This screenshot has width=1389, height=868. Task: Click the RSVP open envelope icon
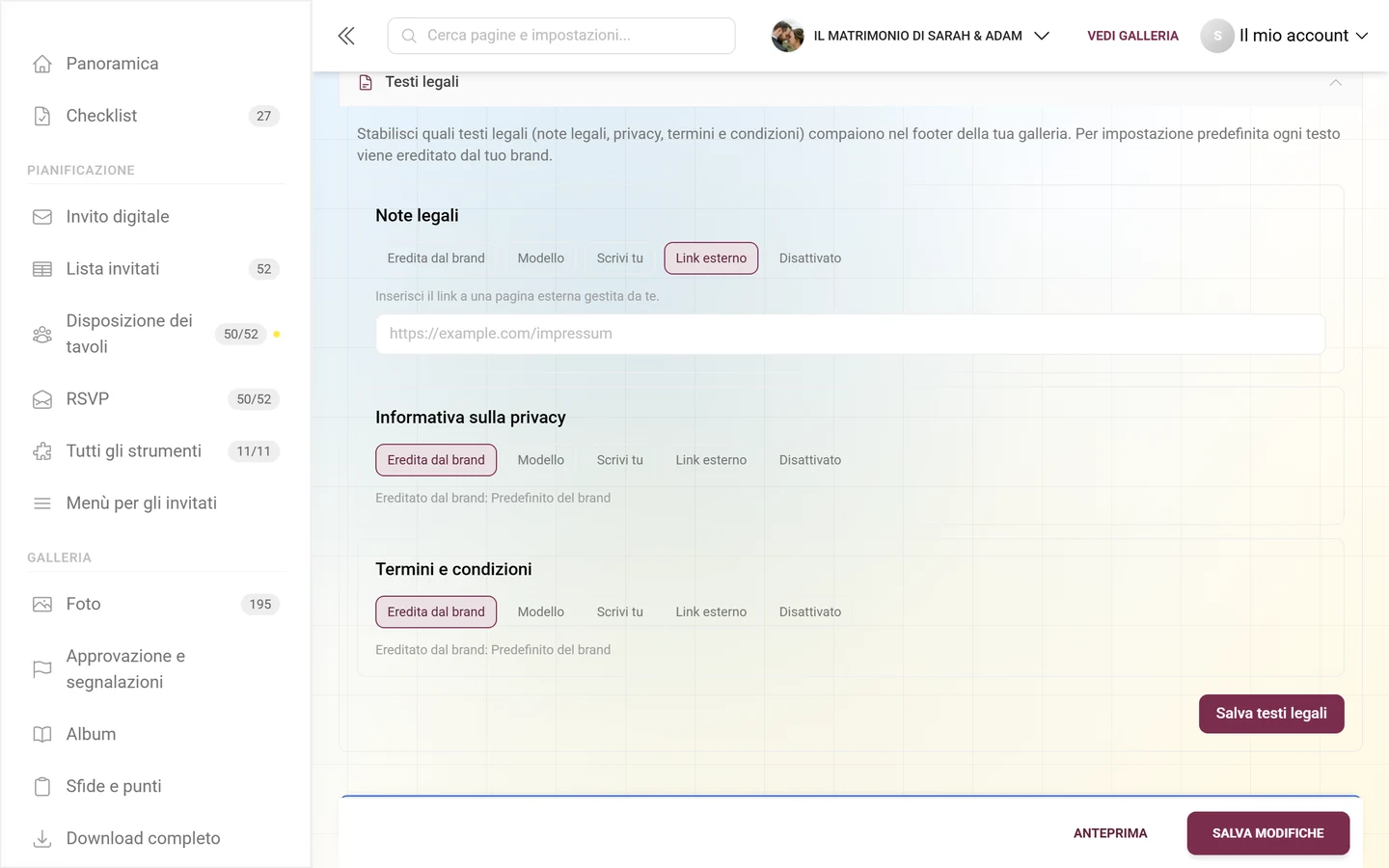pyautogui.click(x=42, y=399)
